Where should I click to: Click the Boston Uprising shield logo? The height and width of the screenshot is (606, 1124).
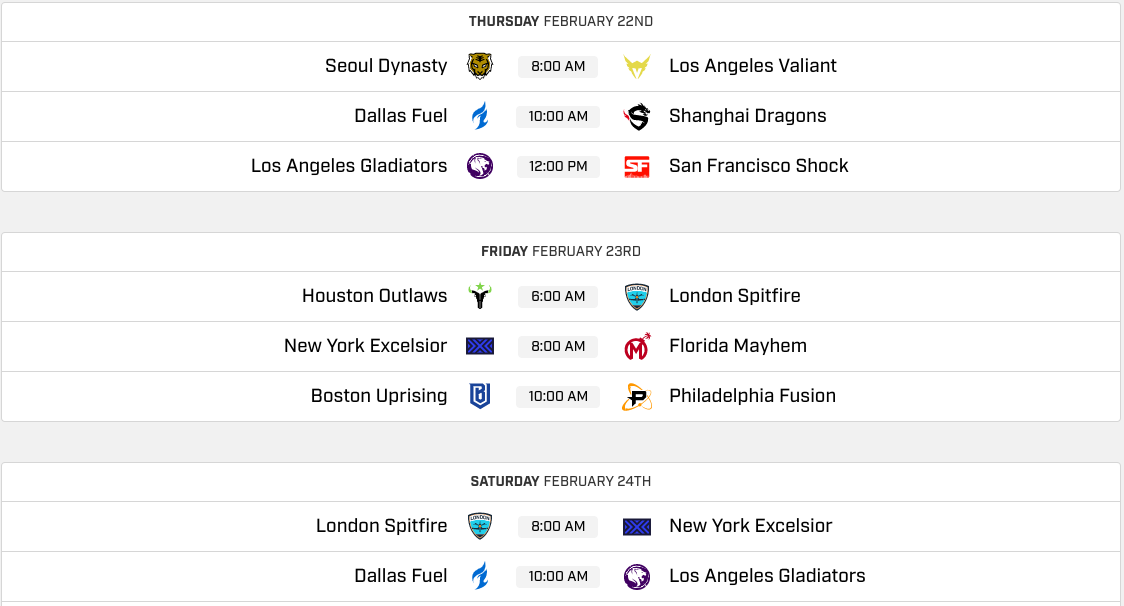pos(480,396)
